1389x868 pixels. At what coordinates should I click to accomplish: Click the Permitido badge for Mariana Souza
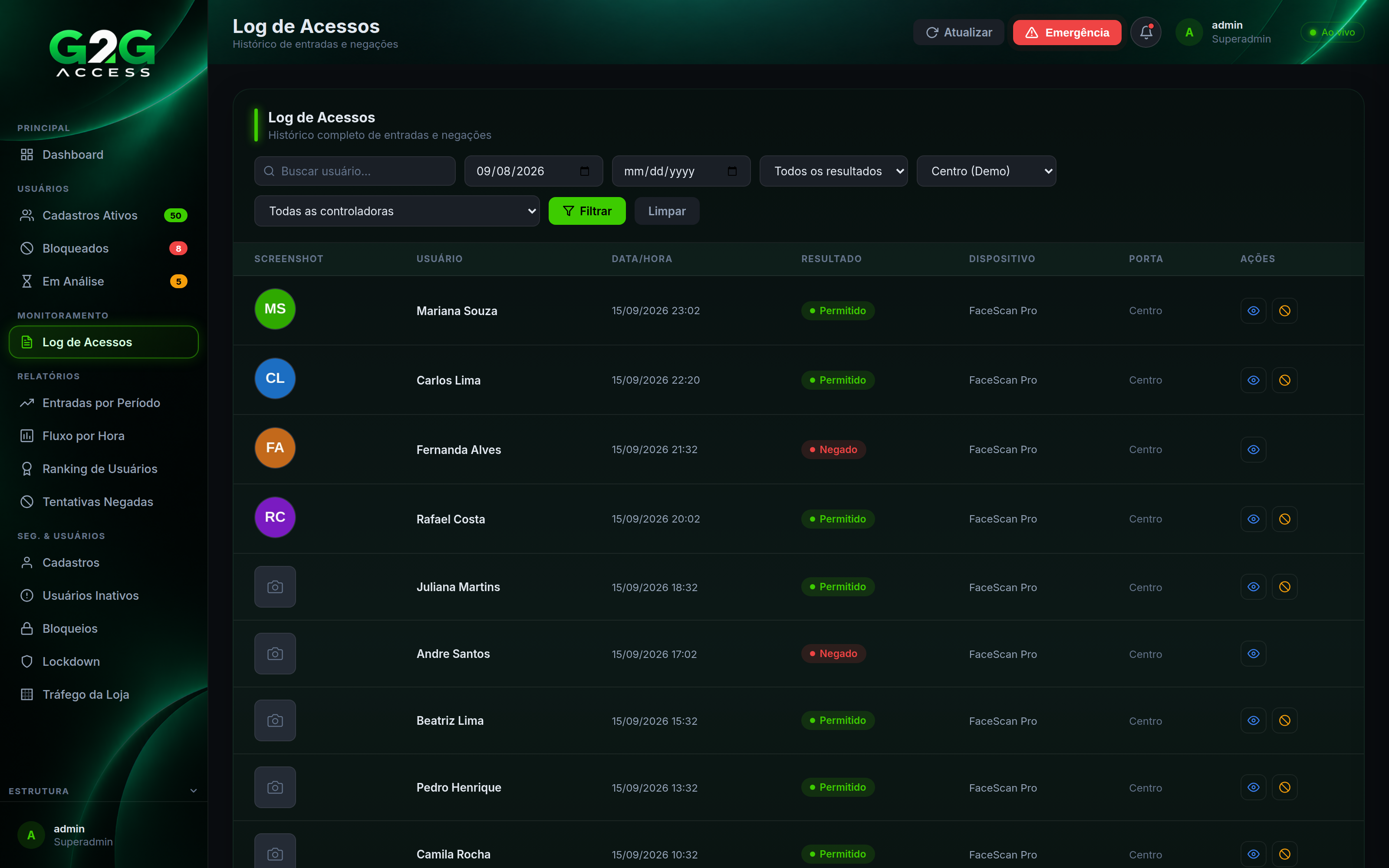point(837,311)
